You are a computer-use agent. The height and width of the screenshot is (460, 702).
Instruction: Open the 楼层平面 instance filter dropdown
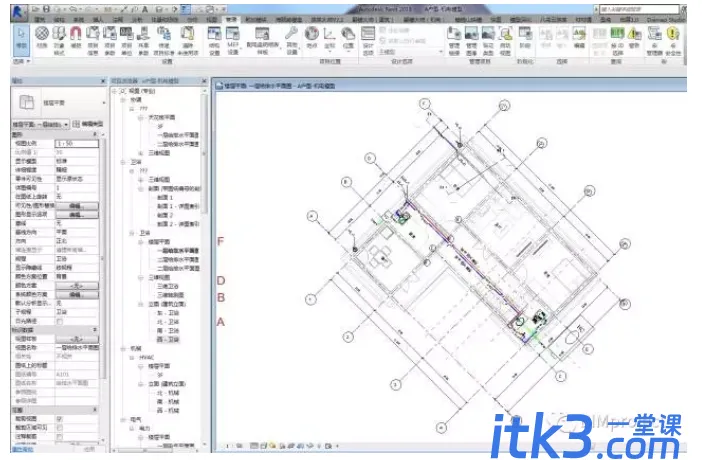[x=41, y=124]
